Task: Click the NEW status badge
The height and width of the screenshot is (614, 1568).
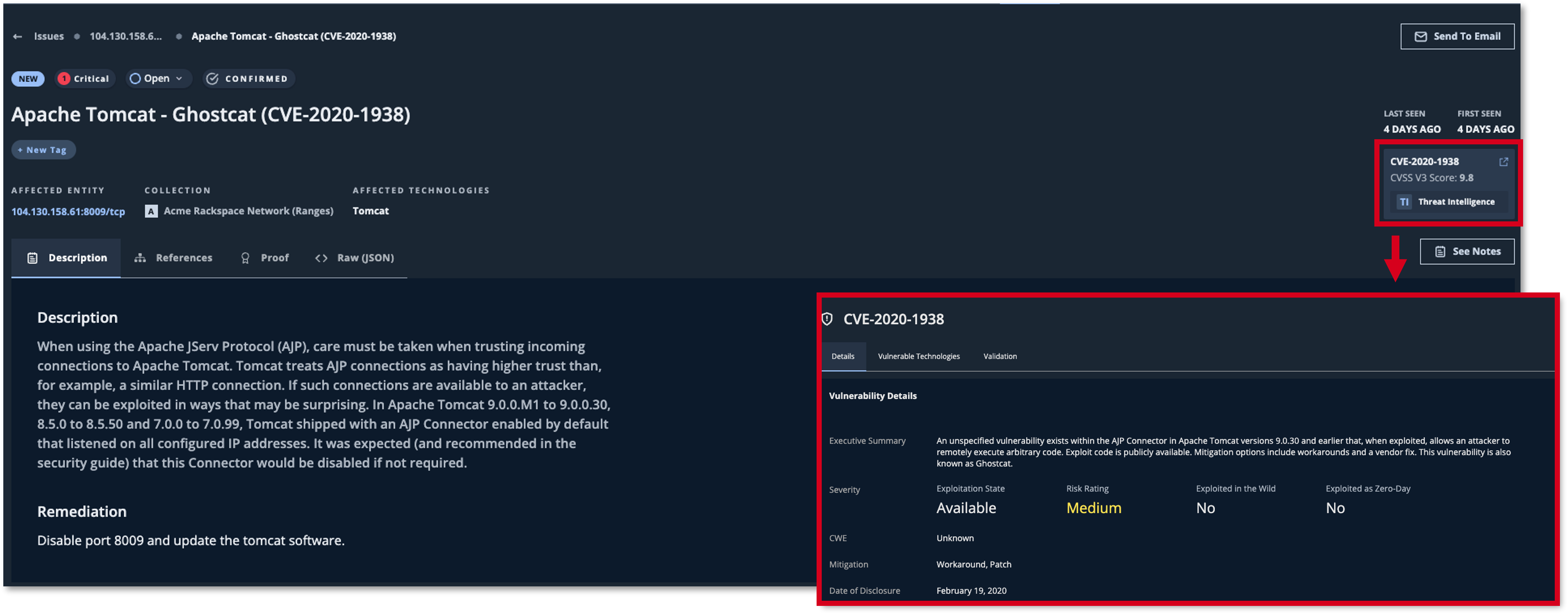Action: [28, 78]
